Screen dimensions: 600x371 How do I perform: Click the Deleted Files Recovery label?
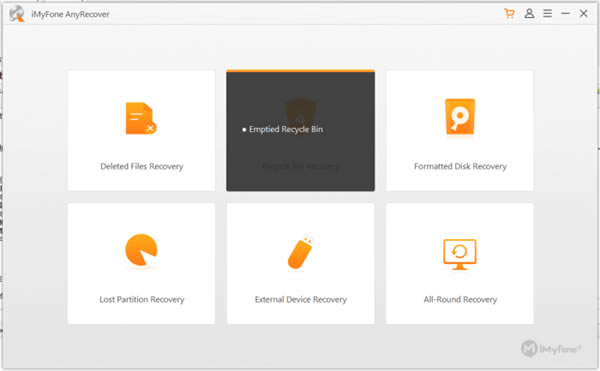[142, 166]
